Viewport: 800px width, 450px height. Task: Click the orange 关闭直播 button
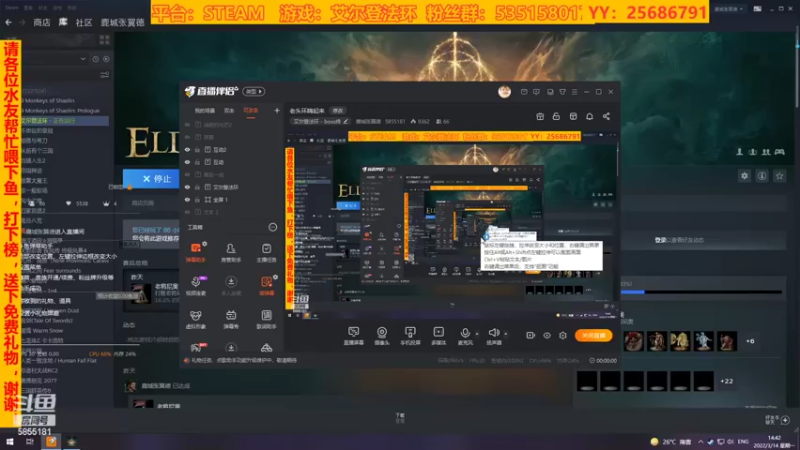593,335
